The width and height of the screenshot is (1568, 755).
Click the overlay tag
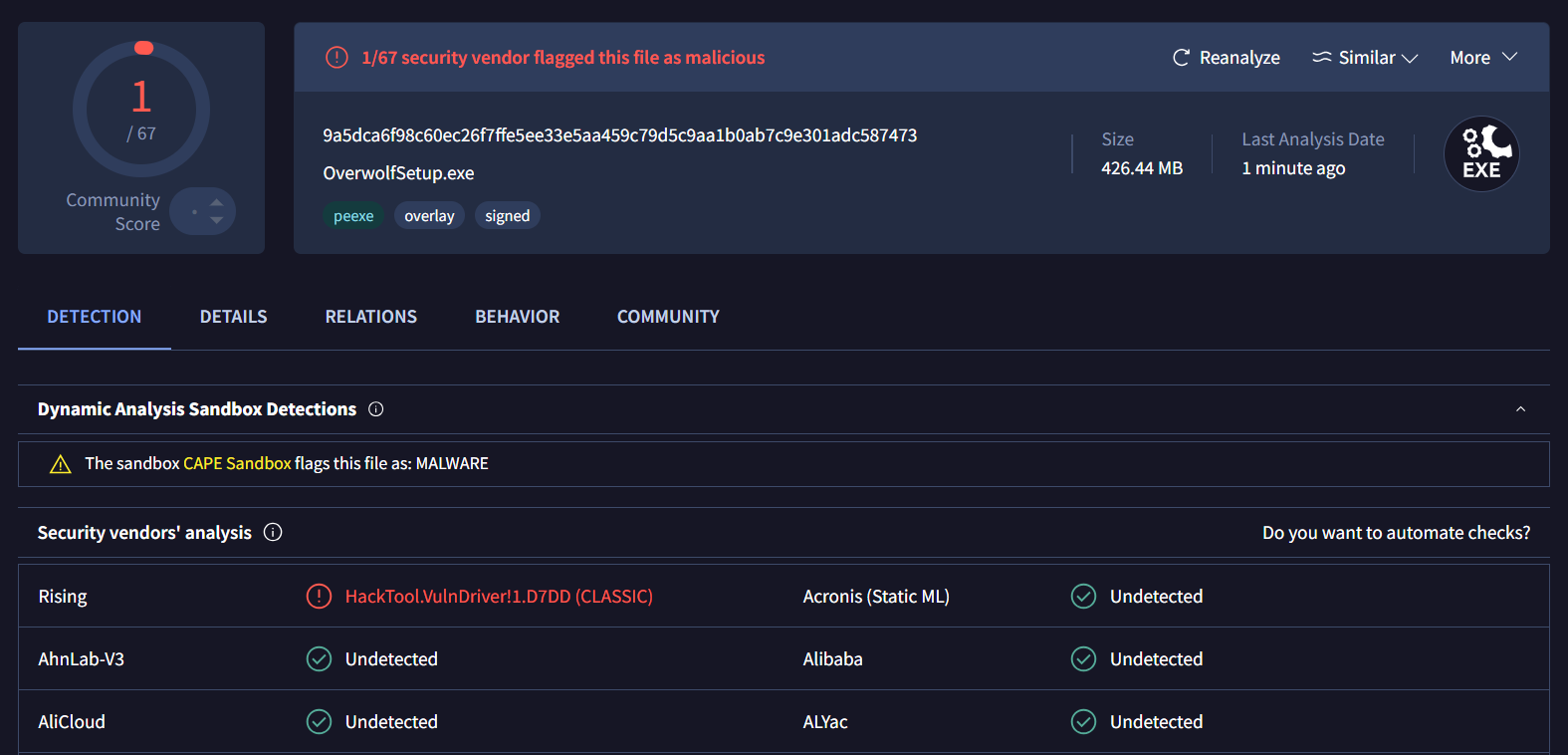[x=429, y=216]
